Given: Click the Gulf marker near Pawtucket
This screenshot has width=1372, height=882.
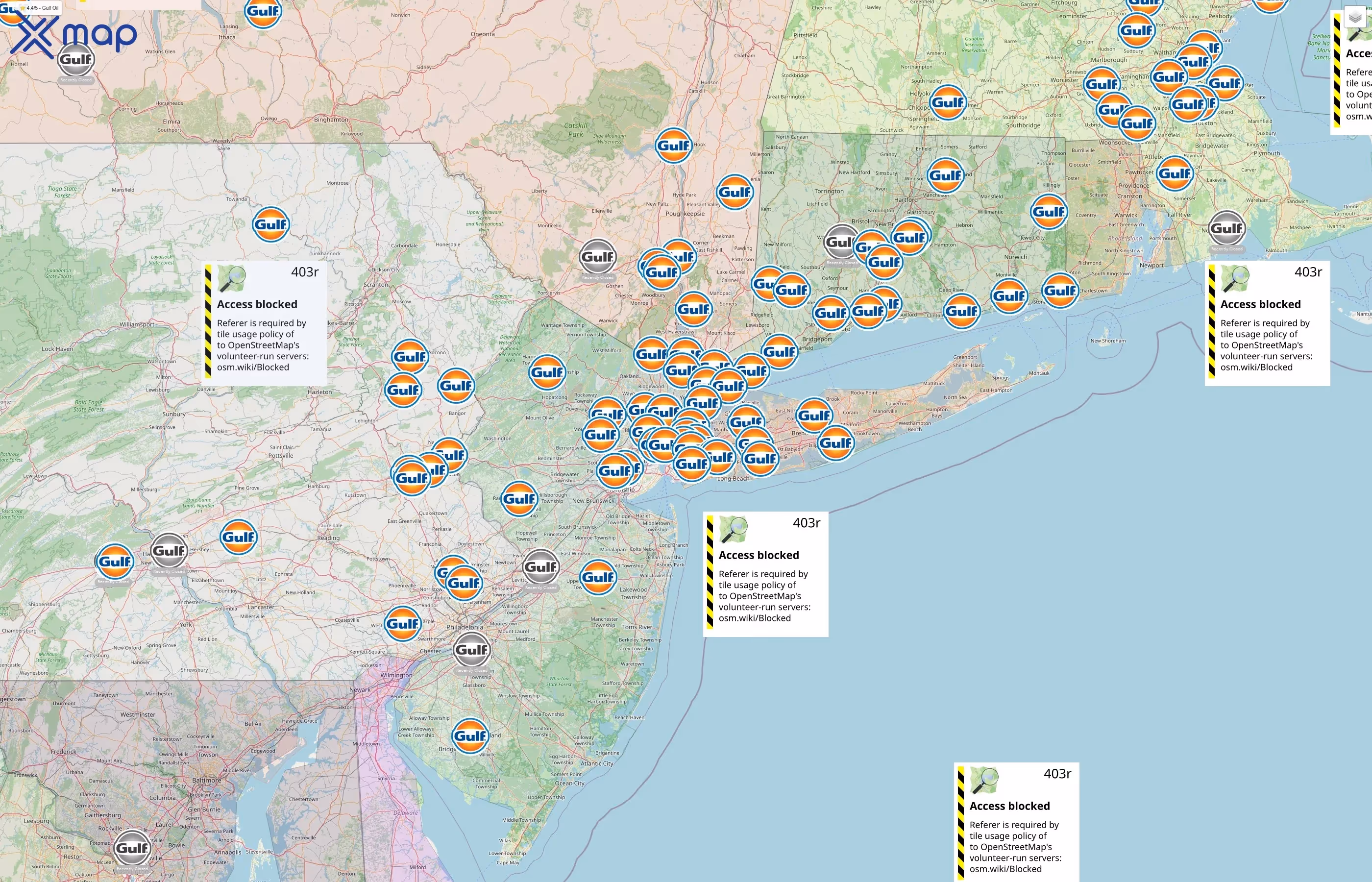Looking at the screenshot, I should coord(1175,173).
